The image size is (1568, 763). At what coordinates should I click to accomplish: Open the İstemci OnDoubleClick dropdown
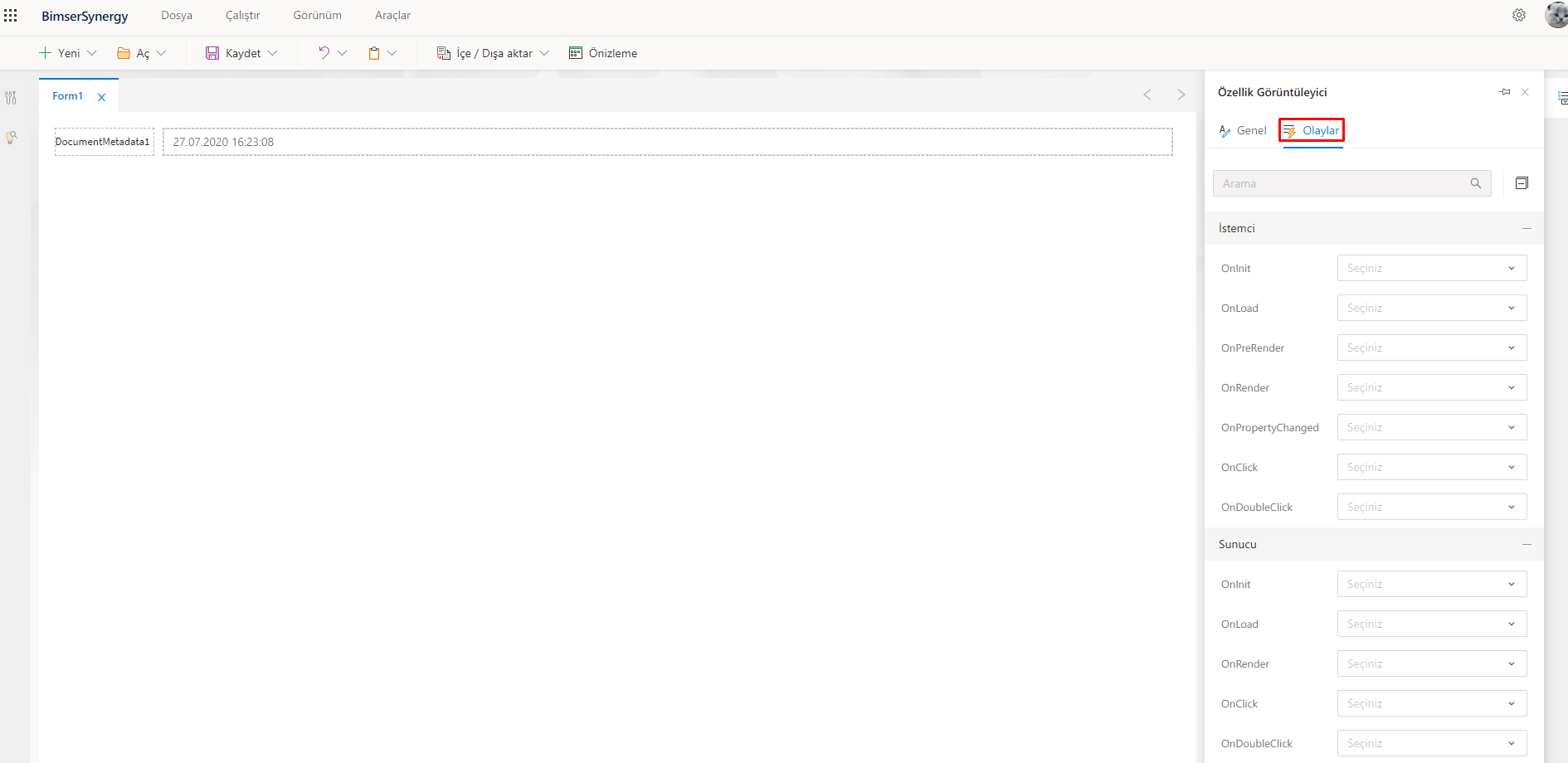[1432, 507]
